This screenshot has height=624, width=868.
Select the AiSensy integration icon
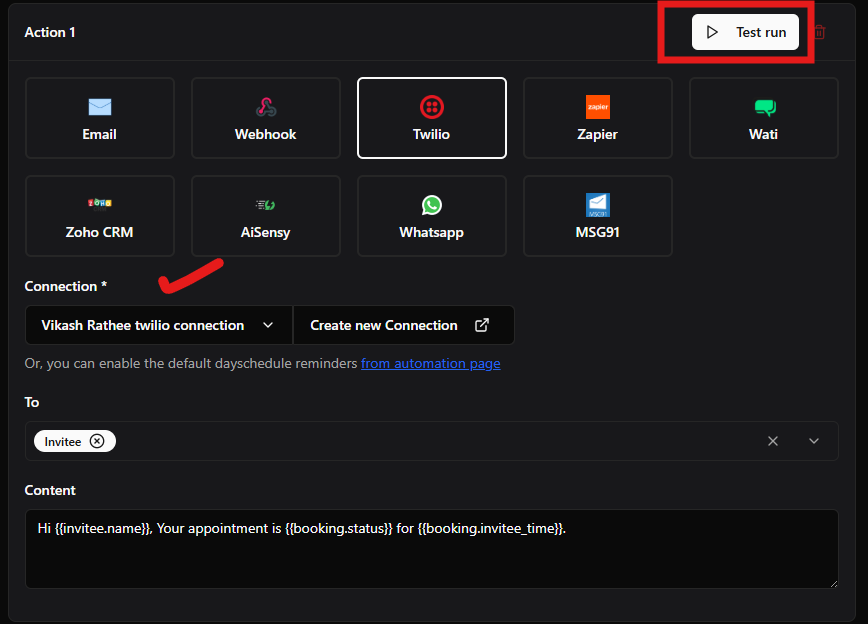[x=266, y=205]
